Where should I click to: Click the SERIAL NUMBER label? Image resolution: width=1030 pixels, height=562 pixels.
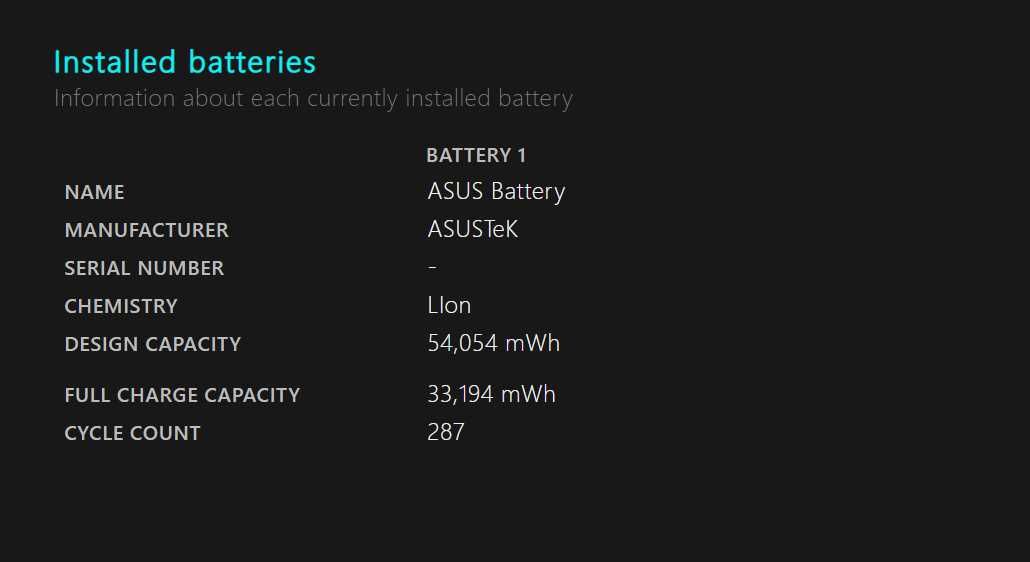click(x=145, y=269)
